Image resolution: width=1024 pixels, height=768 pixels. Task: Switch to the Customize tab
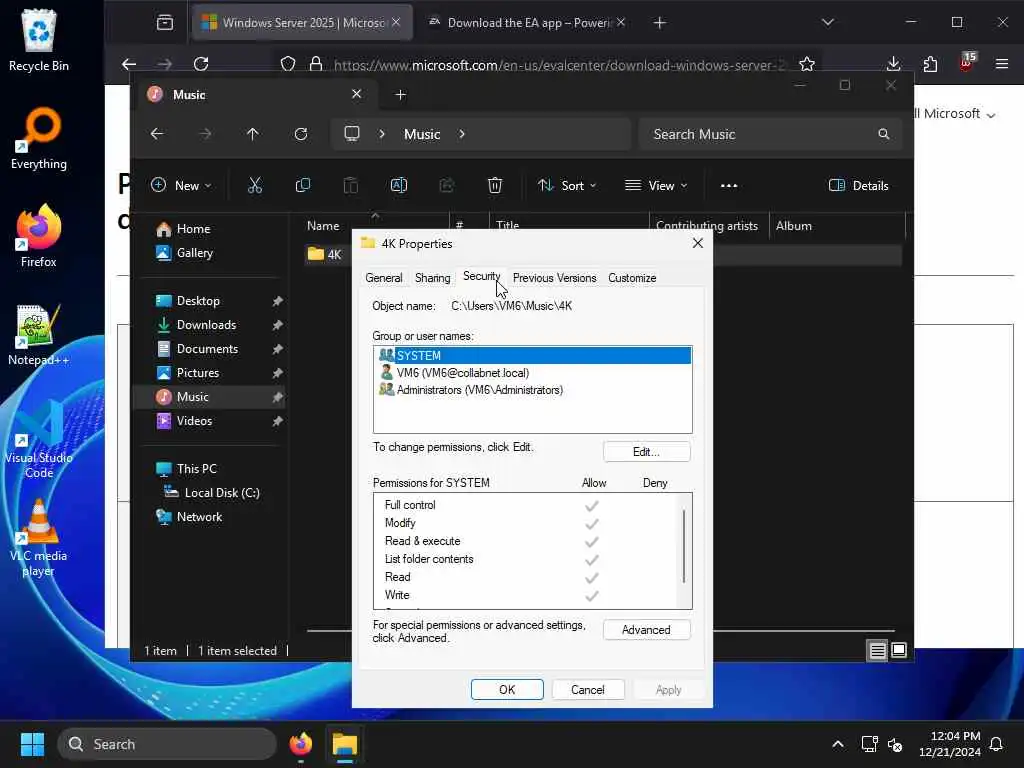[632, 278]
